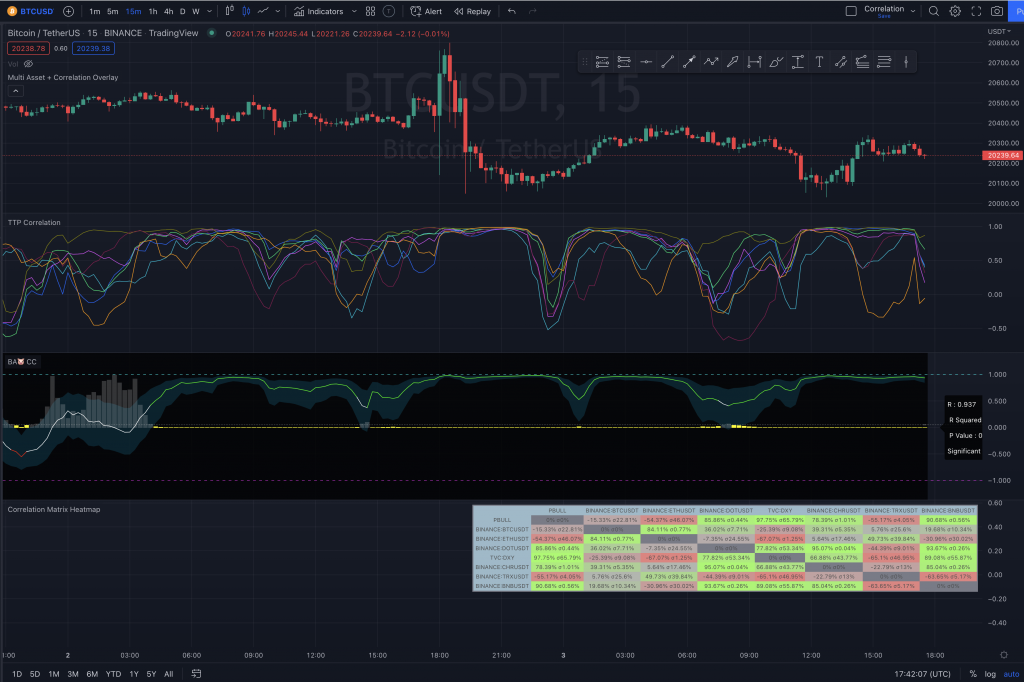Select the horizontal range measure tool
Image resolution: width=1024 pixels, height=682 pixels.
(754, 62)
